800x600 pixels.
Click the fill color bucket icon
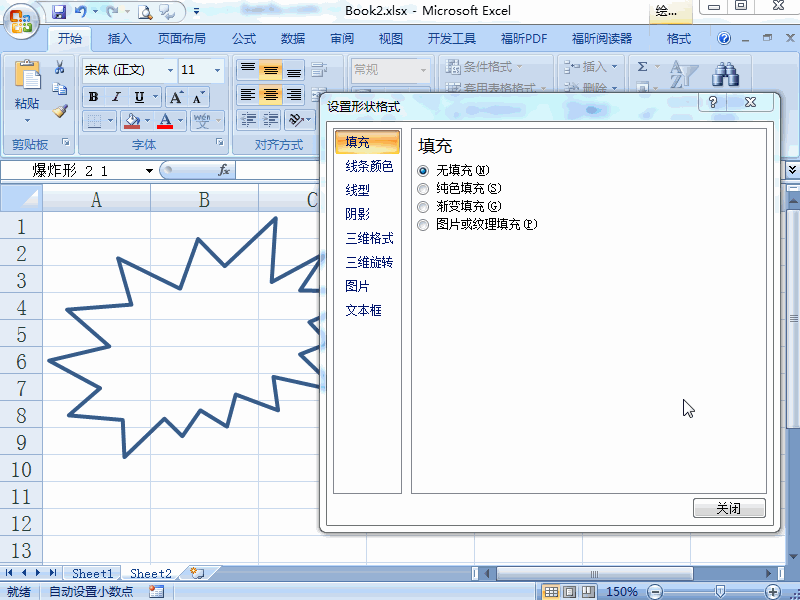(x=134, y=120)
